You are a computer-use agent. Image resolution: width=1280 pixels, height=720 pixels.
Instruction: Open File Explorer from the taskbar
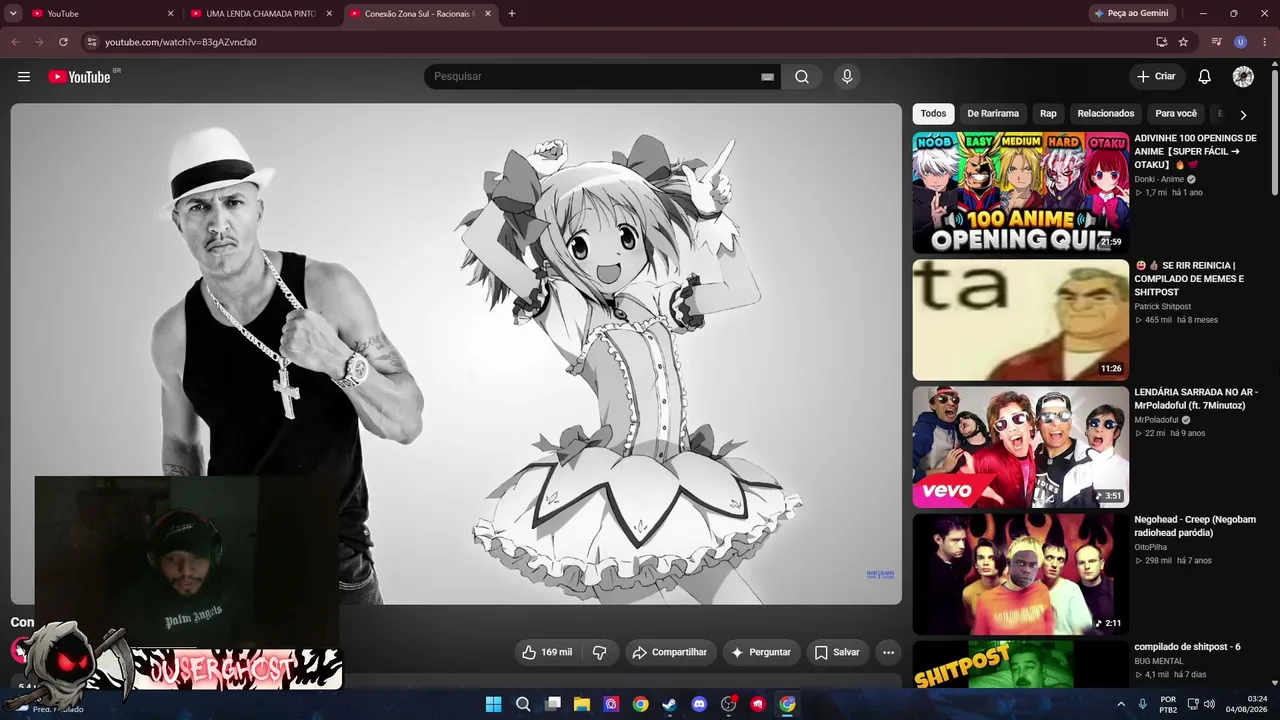coord(582,704)
